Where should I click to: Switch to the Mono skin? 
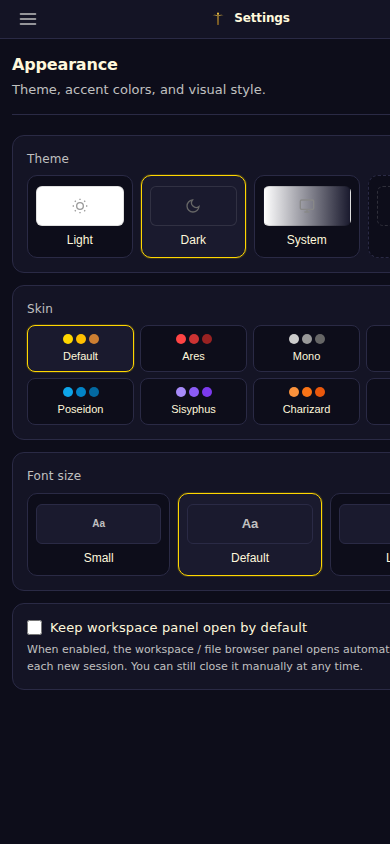(307, 348)
